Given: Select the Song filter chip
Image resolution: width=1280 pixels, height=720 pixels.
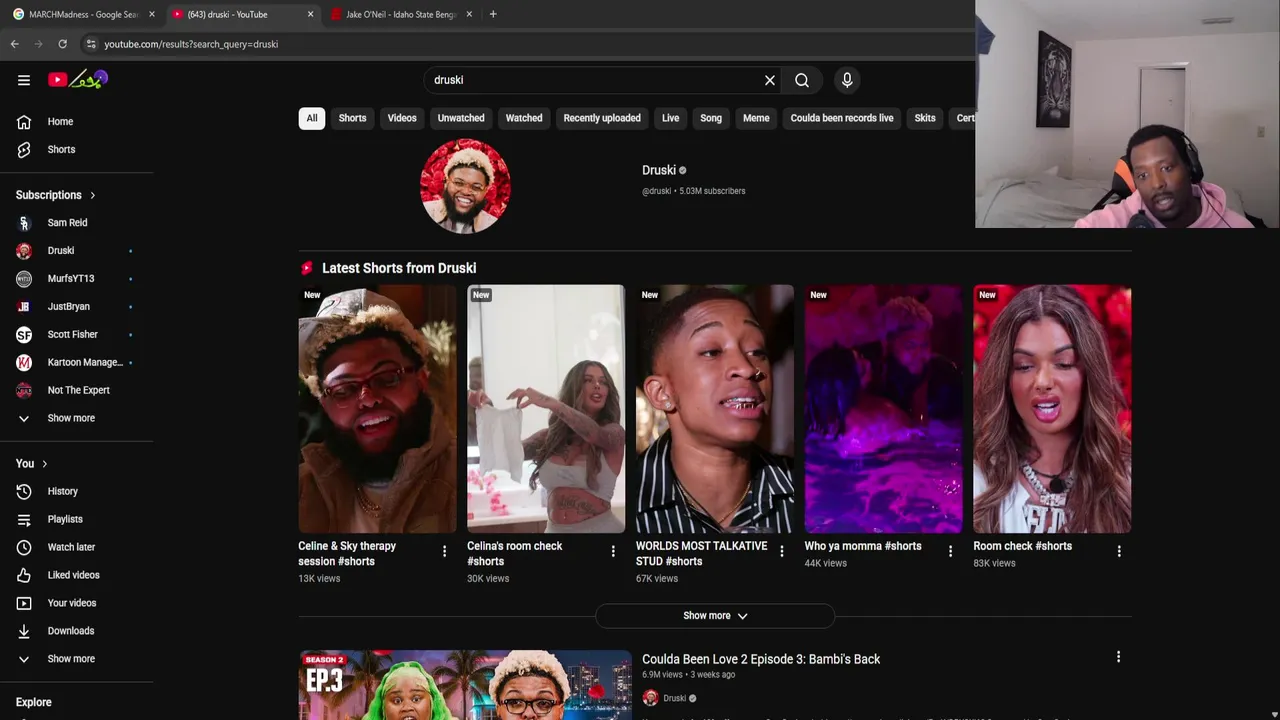Looking at the screenshot, I should 711,118.
